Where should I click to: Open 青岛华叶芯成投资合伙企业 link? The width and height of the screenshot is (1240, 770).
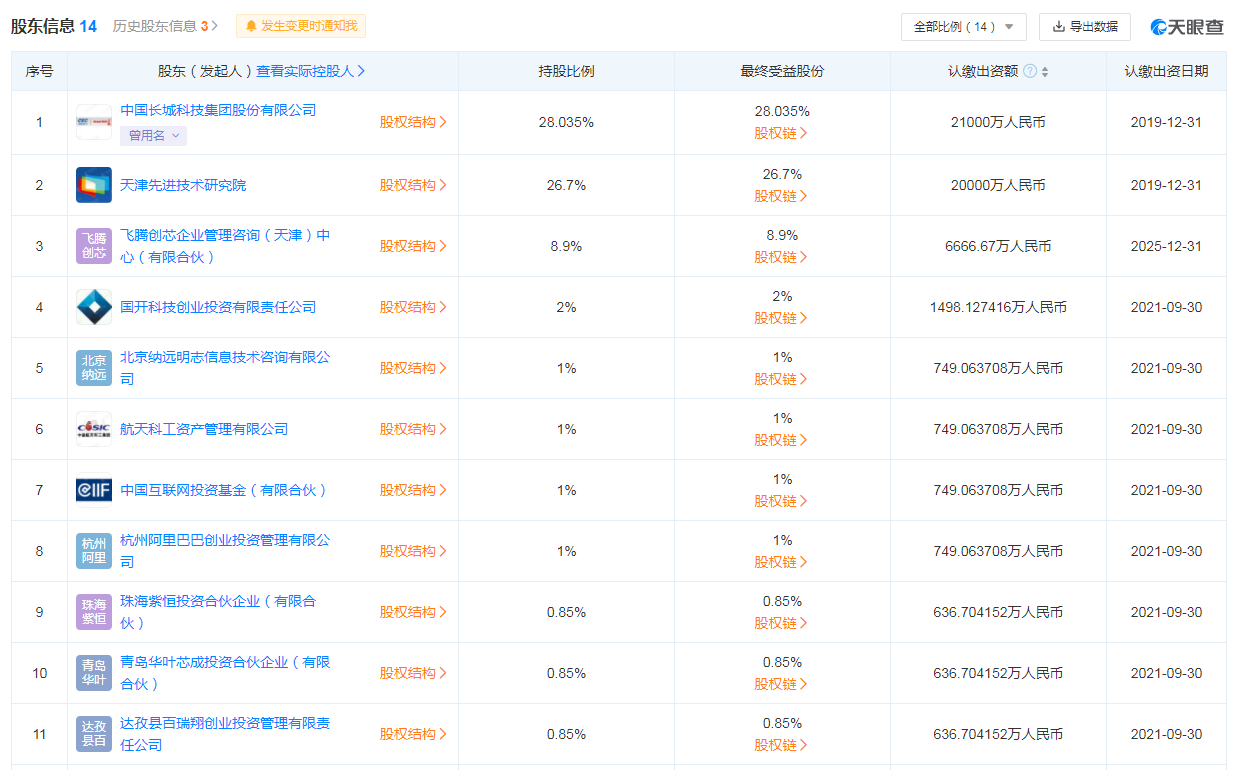pyautogui.click(x=225, y=673)
